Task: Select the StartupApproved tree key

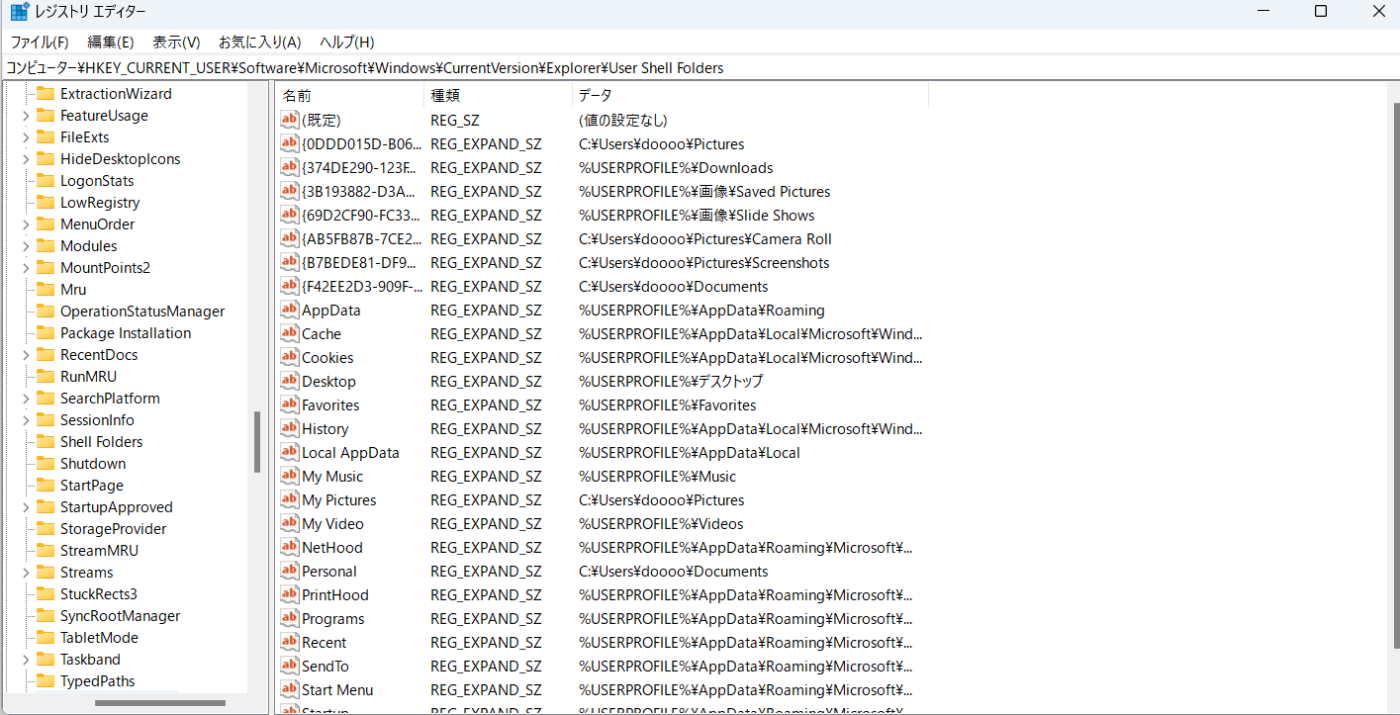Action: point(116,507)
